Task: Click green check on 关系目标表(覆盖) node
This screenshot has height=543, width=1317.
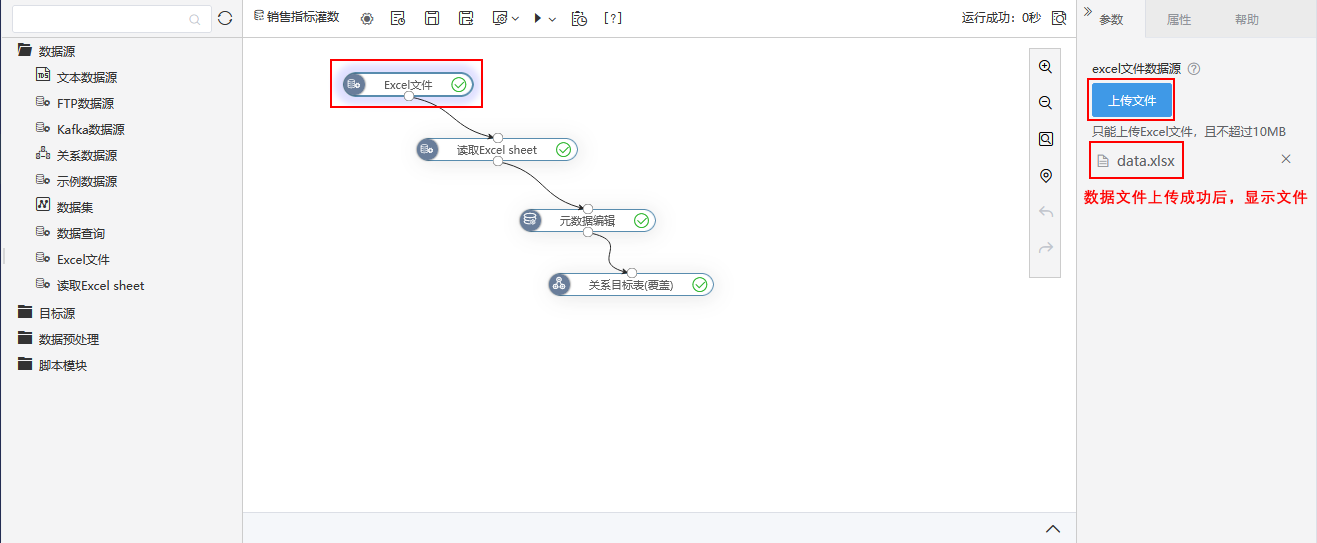Action: pos(700,285)
